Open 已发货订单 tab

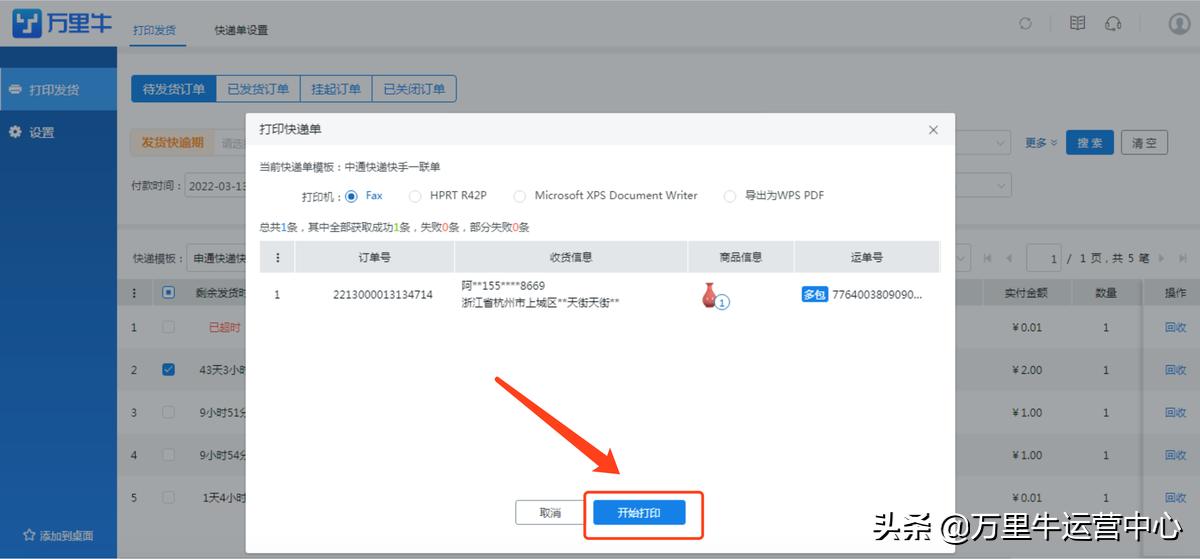point(257,89)
